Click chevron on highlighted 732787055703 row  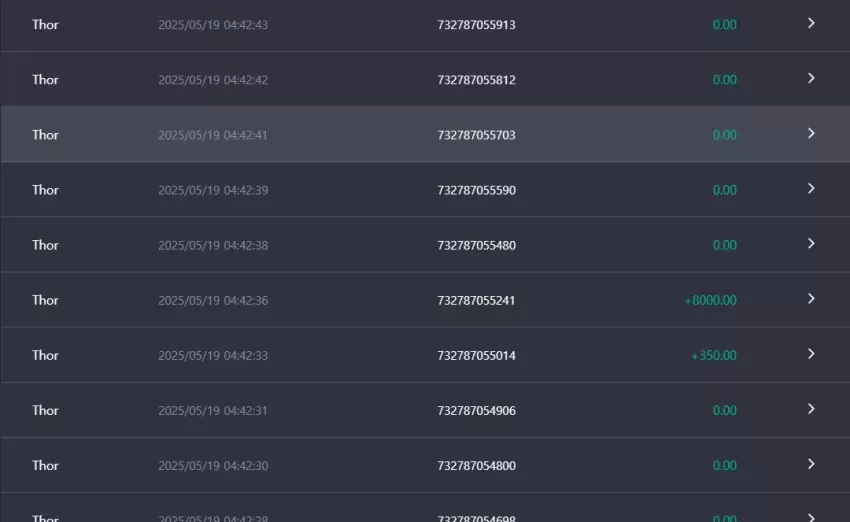click(x=811, y=133)
